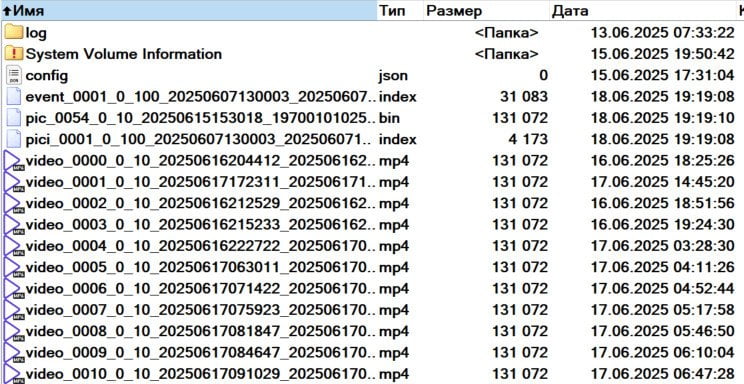Click the json type cell for config

pyautogui.click(x=393, y=76)
